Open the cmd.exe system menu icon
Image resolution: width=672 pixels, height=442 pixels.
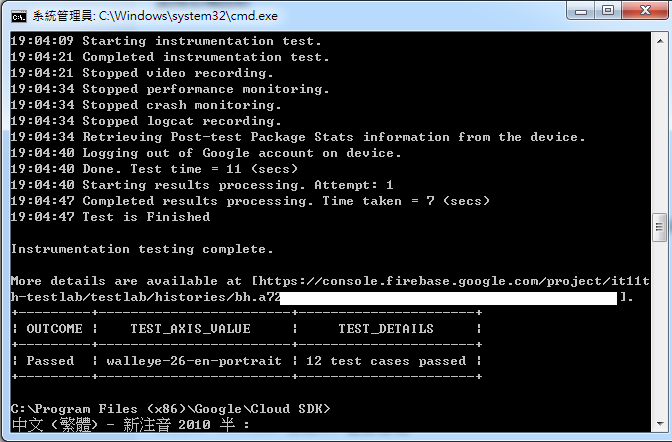pos(19,17)
